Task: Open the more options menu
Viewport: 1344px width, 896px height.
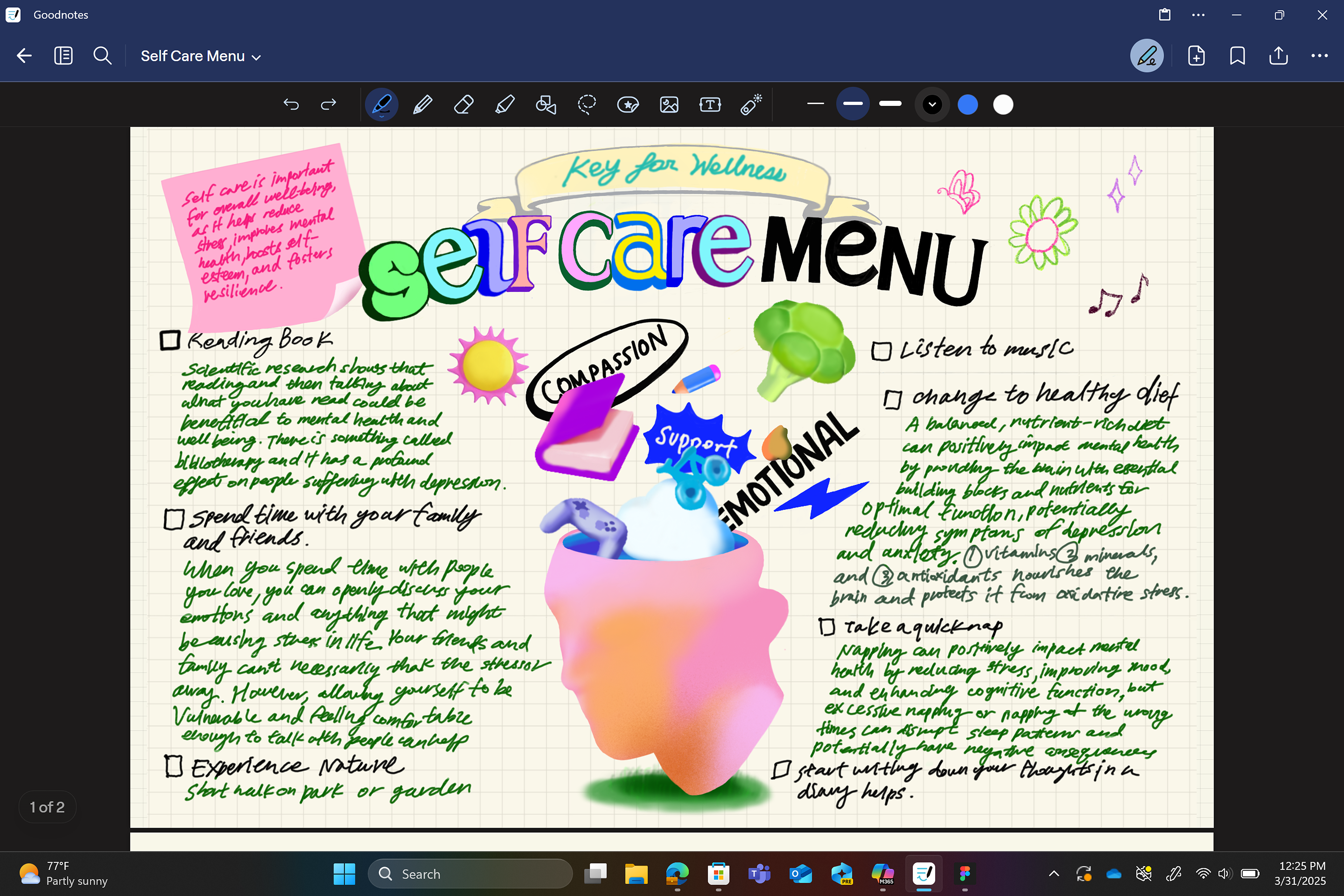Action: (1319, 56)
